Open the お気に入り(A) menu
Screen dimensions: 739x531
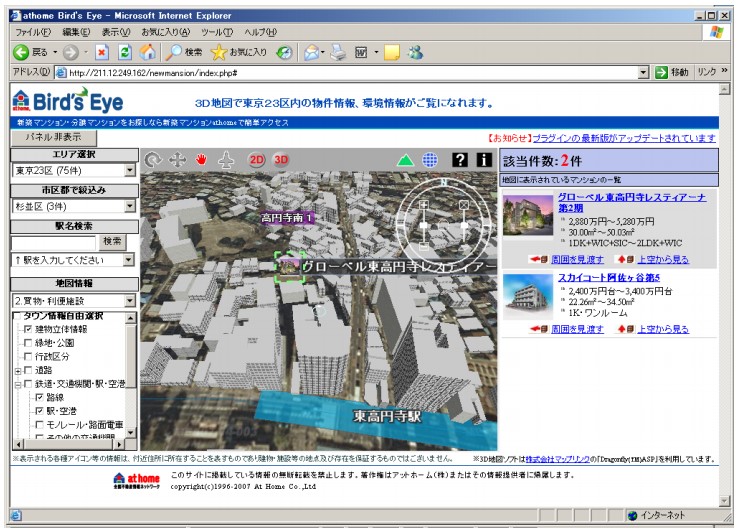click(x=165, y=32)
